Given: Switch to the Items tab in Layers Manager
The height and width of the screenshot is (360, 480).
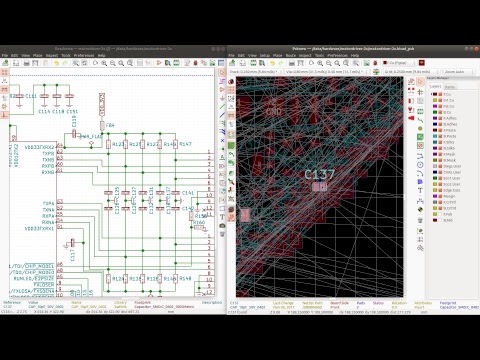Looking at the screenshot, I should (x=450, y=87).
